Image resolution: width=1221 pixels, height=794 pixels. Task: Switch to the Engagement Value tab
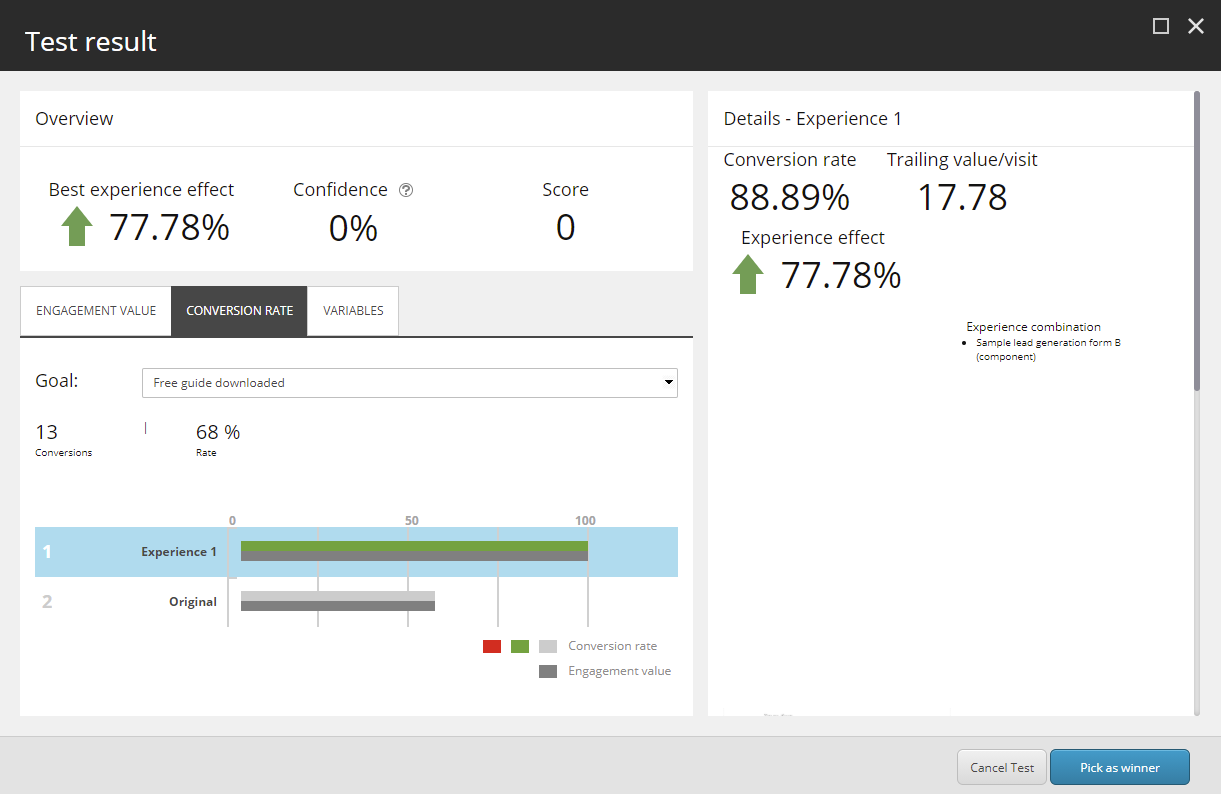96,311
